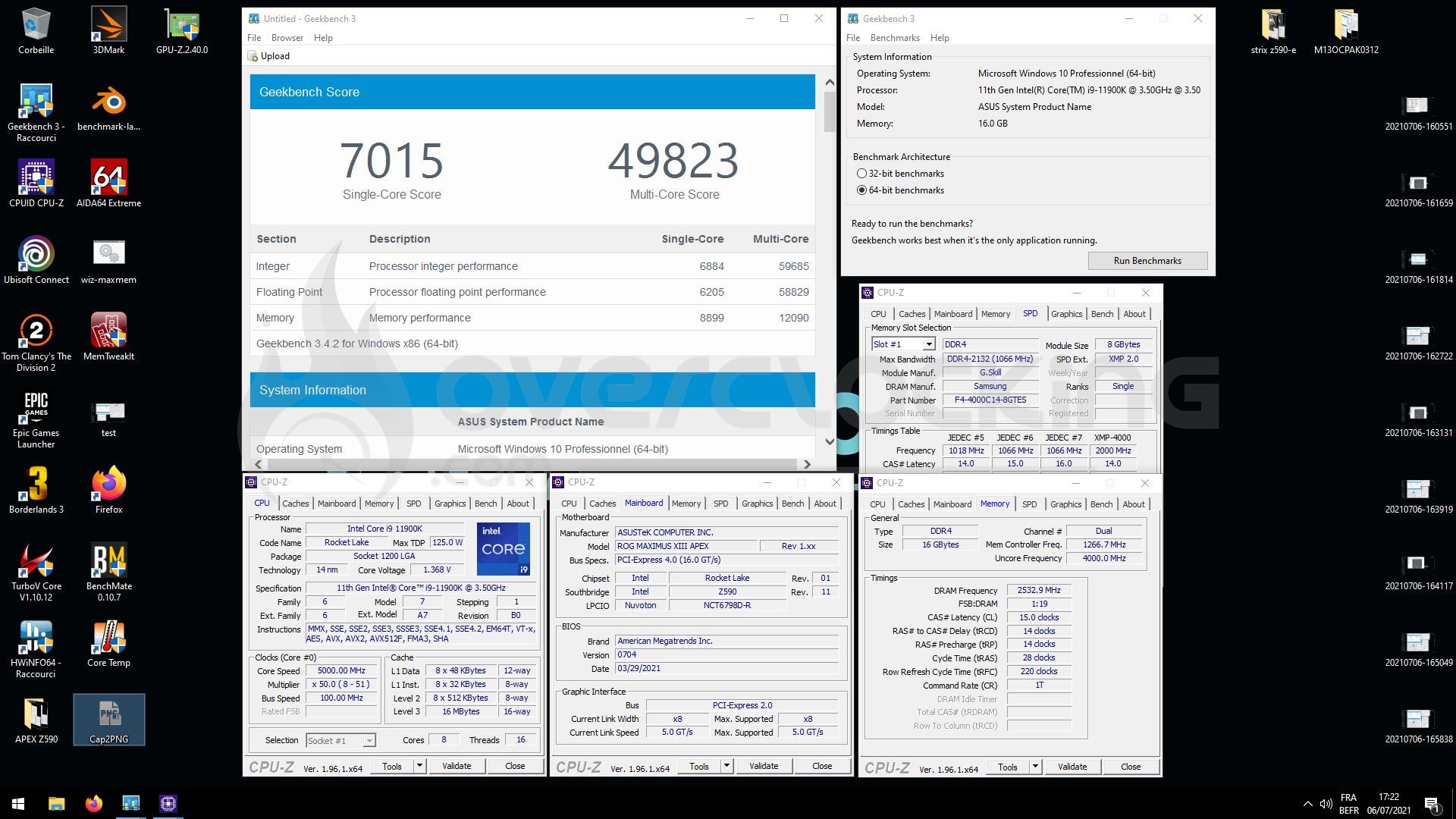Open the Socket #1 selection dropdown
This screenshot has height=819, width=1456.
point(340,740)
